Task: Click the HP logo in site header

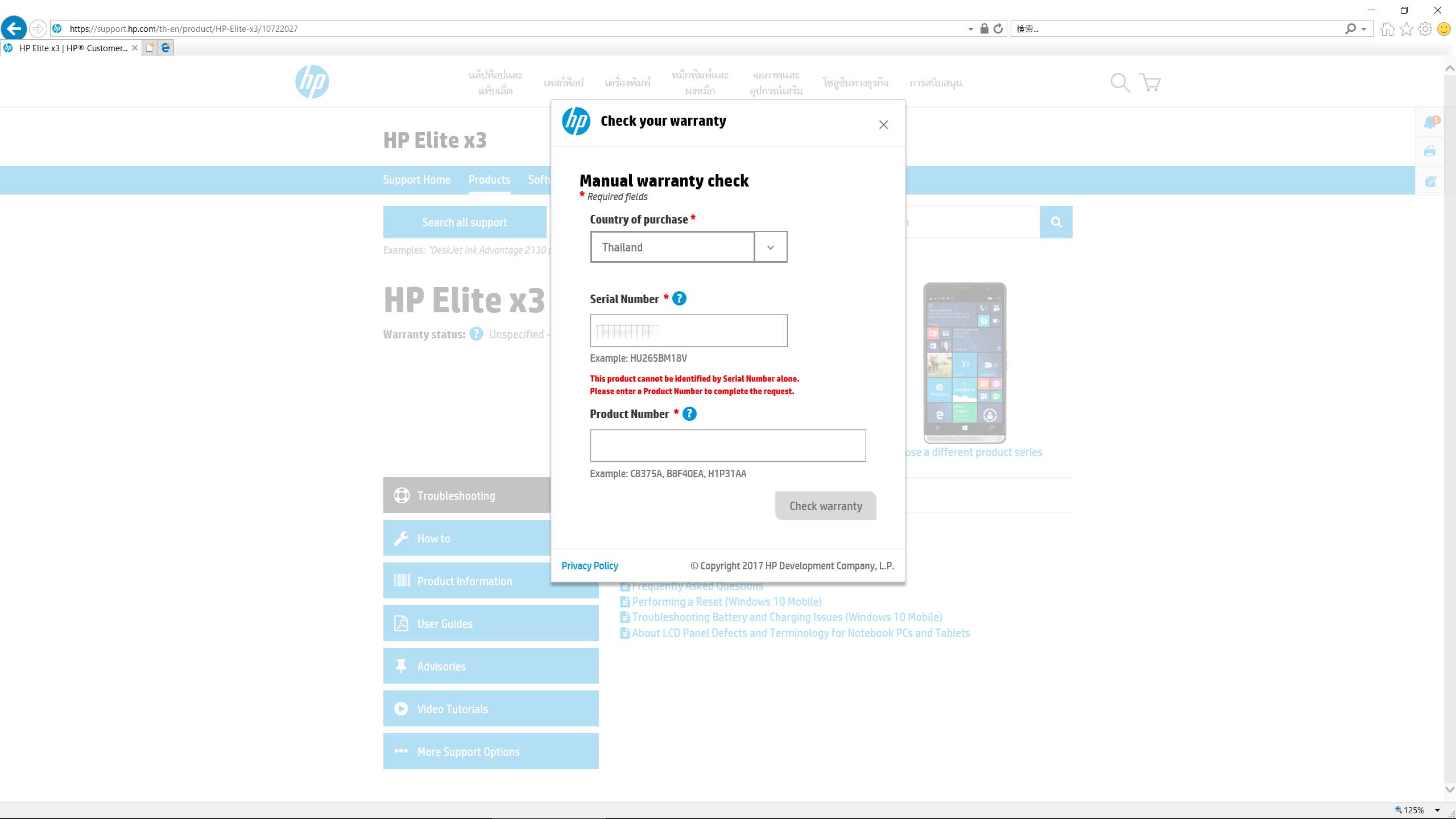Action: pos(312,82)
